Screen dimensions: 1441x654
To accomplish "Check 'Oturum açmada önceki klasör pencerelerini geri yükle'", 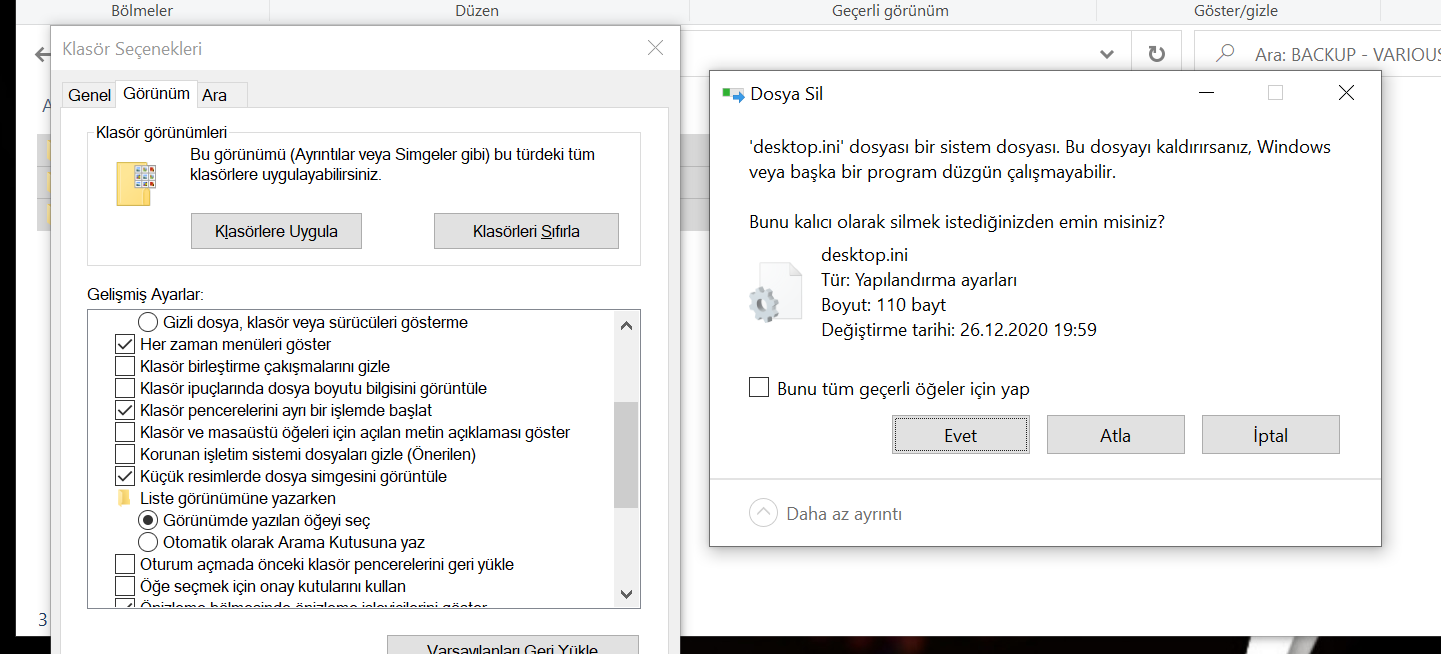I will pyautogui.click(x=125, y=564).
